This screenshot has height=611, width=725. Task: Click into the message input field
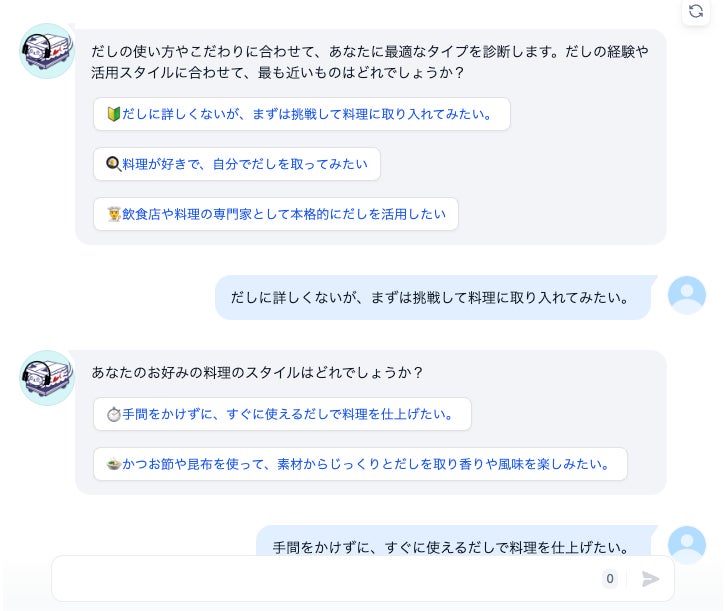click(320, 579)
